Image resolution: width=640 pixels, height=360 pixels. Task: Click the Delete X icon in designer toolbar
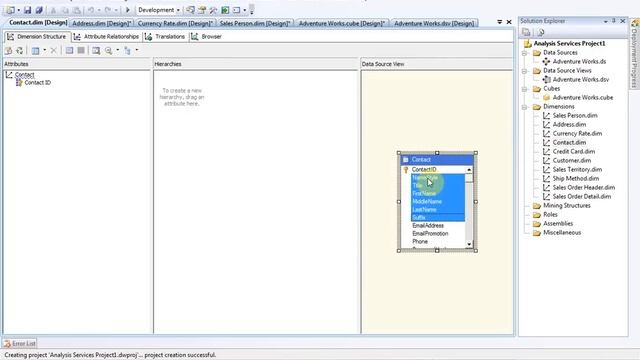(x=53, y=51)
